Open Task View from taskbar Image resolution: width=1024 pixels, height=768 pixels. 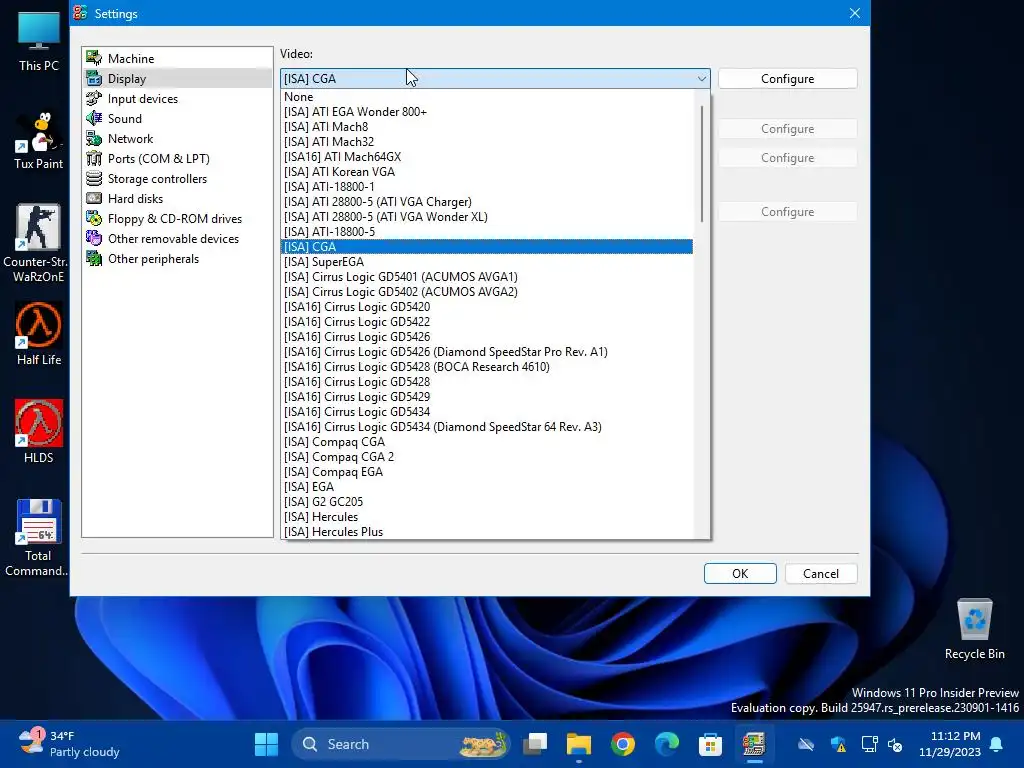pos(536,744)
